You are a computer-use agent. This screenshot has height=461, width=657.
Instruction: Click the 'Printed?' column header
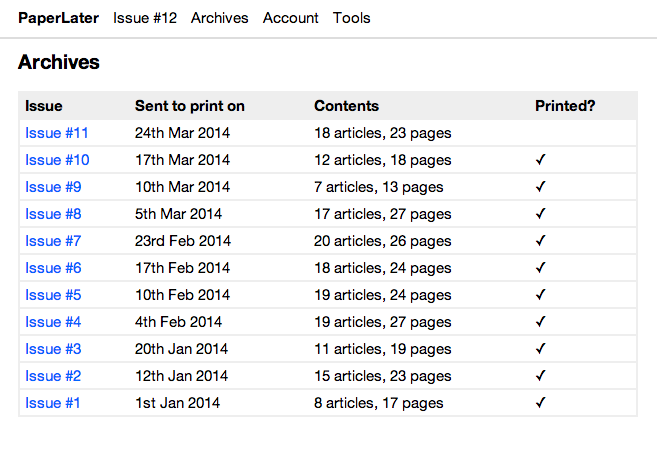pyautogui.click(x=565, y=106)
